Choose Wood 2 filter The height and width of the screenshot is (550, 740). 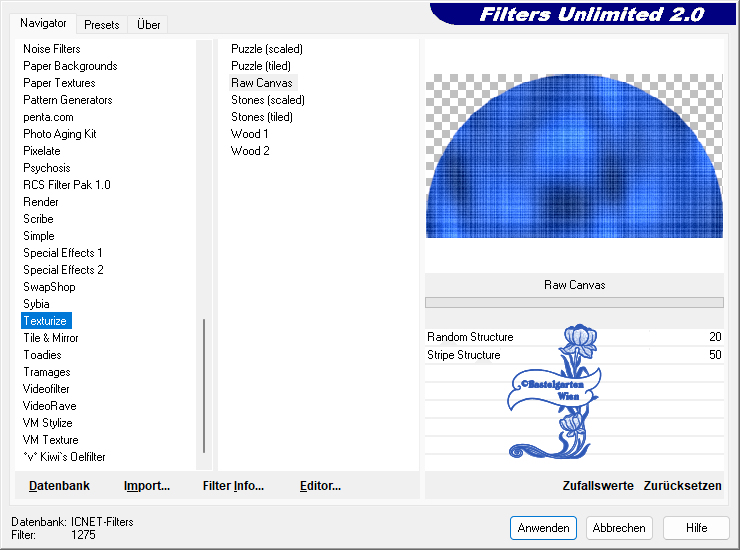point(250,151)
